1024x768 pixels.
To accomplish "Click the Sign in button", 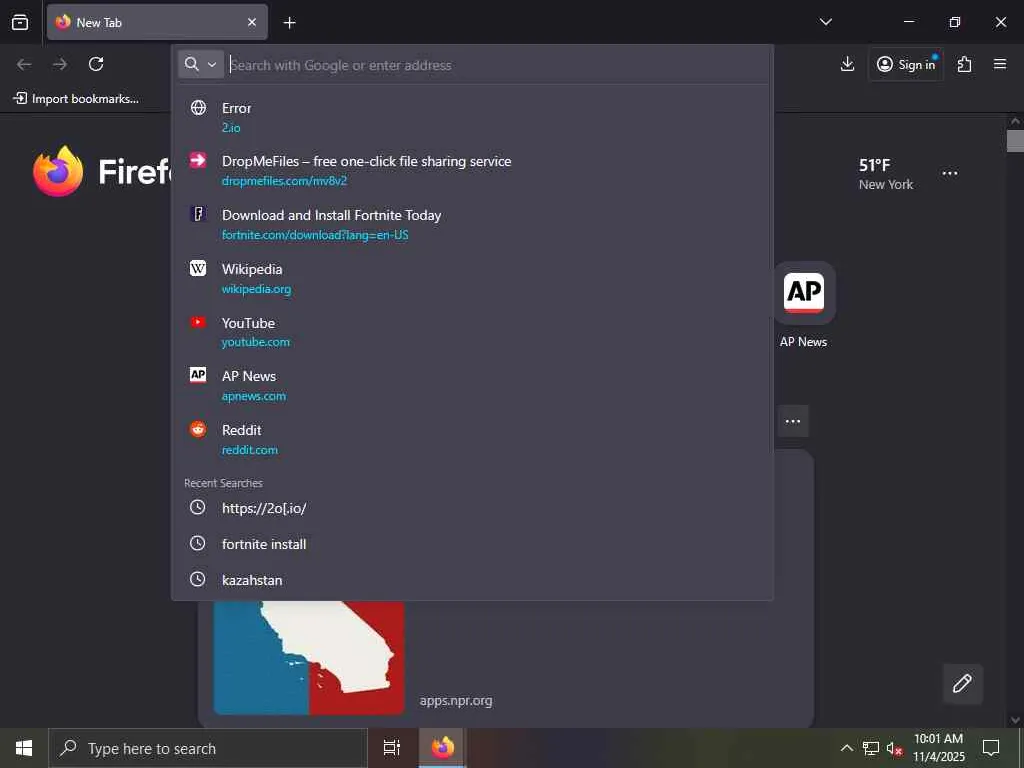I will coord(906,64).
